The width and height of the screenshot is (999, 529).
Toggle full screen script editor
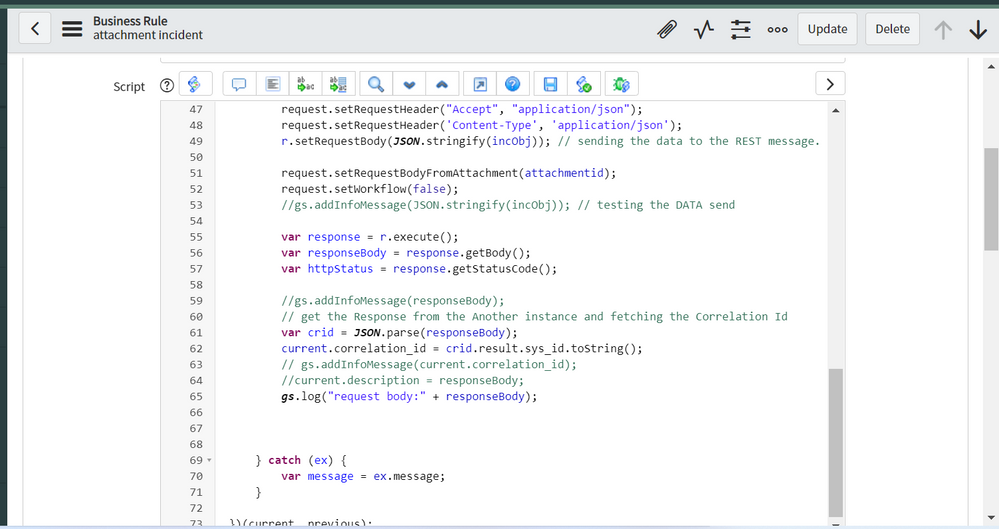(x=480, y=84)
